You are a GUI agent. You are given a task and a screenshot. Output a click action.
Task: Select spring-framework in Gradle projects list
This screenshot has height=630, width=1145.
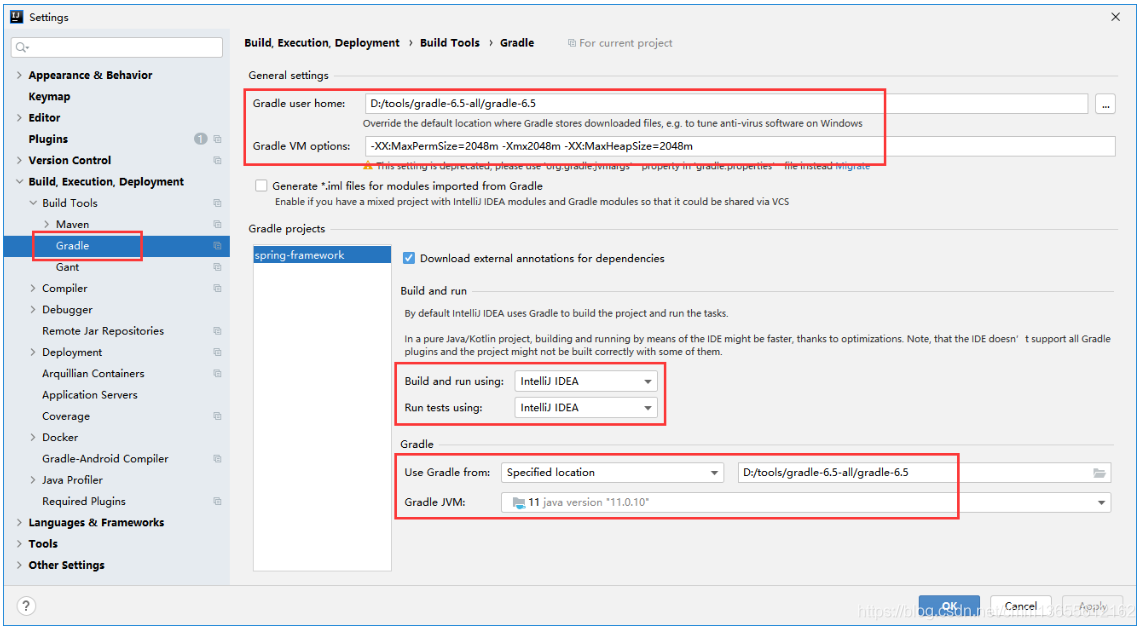[322, 255]
